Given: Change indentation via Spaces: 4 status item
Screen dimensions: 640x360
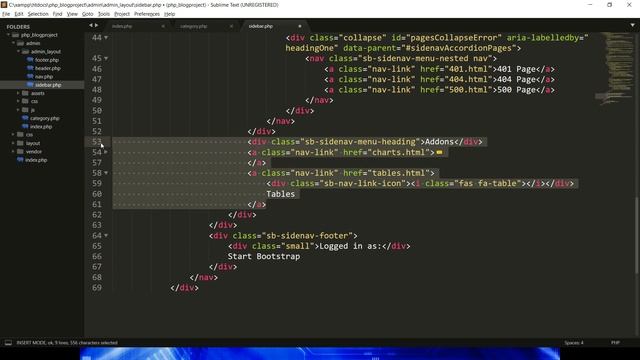Looking at the screenshot, I should click(574, 343).
